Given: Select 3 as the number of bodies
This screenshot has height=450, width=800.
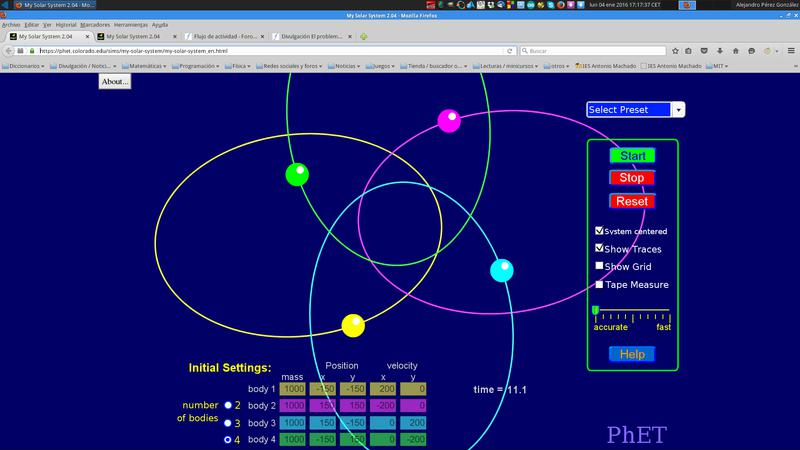Looking at the screenshot, I should pyautogui.click(x=229, y=422).
